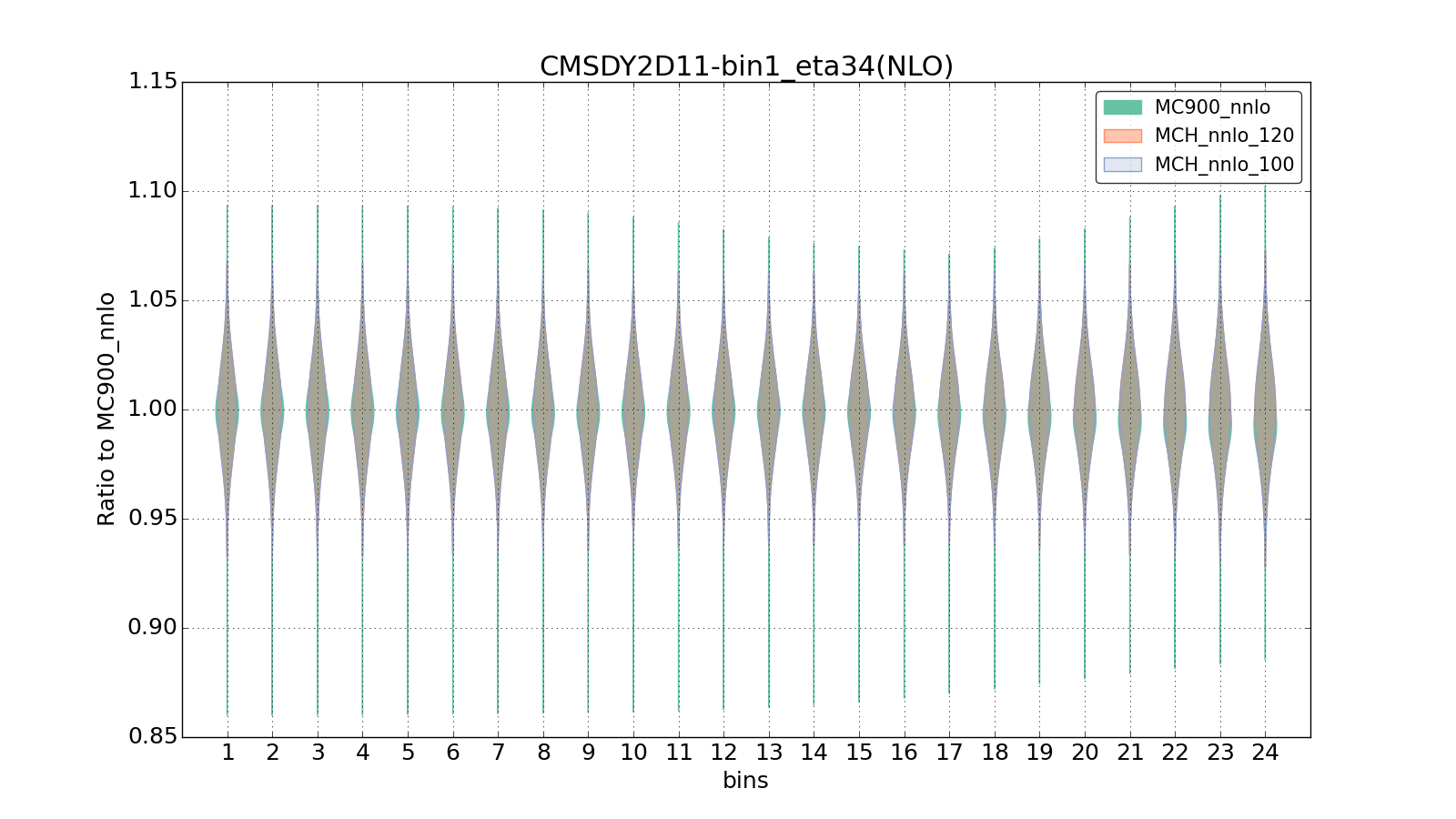
Task: Click x-axis tick label 12
Action: (x=723, y=753)
